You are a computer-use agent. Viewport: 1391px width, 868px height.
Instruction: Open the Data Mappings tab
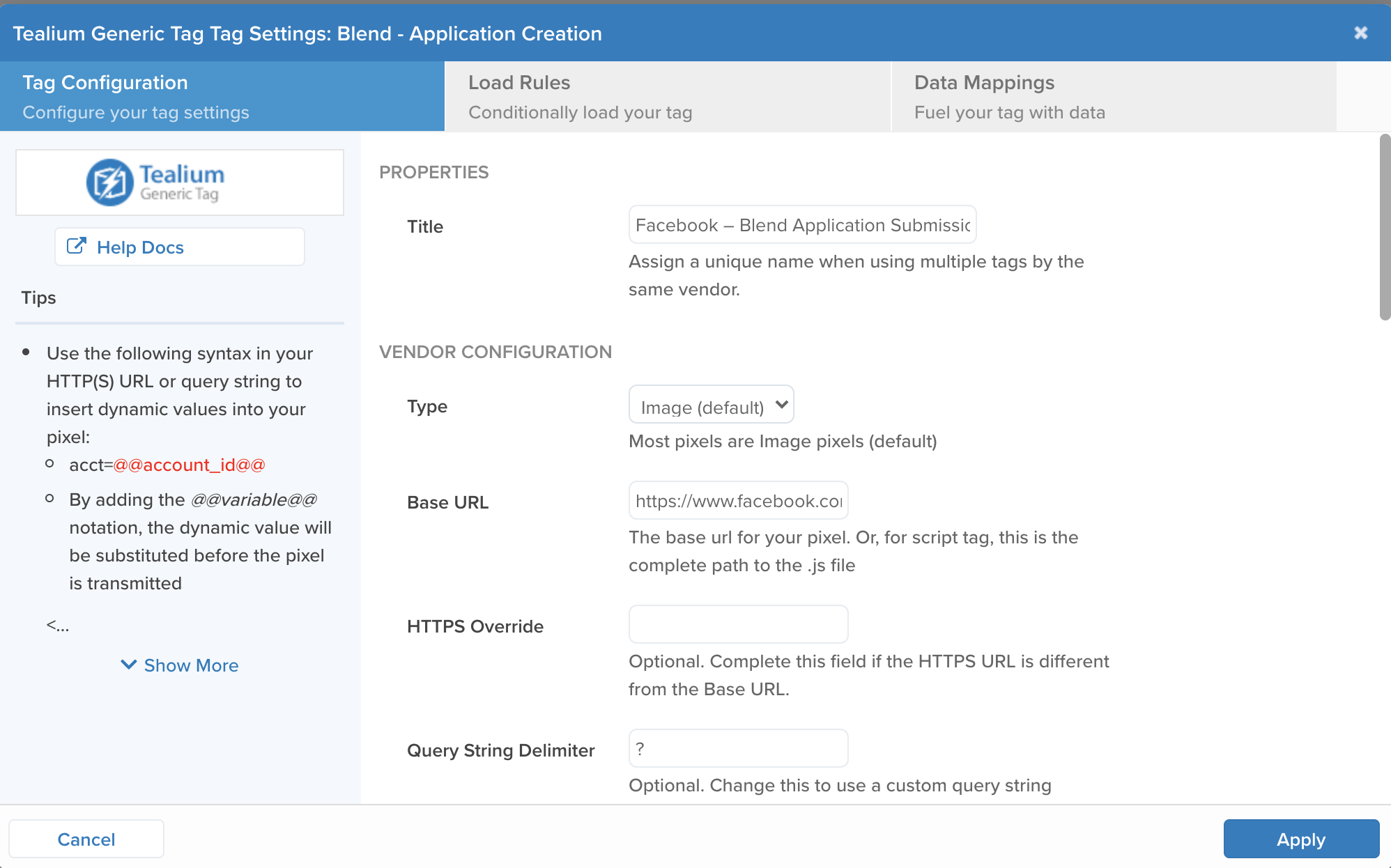pos(1113,96)
